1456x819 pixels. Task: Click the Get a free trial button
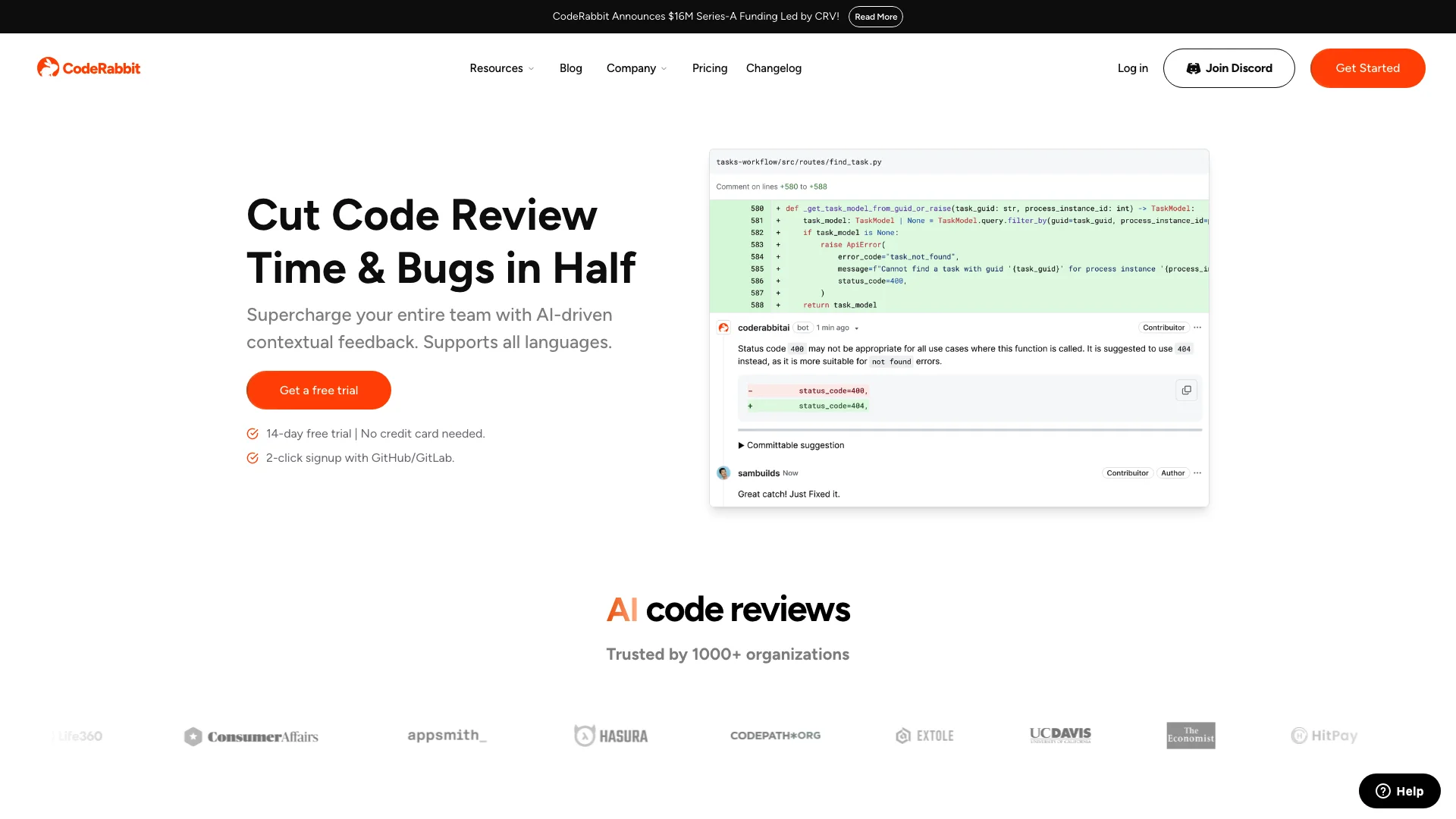[319, 390]
